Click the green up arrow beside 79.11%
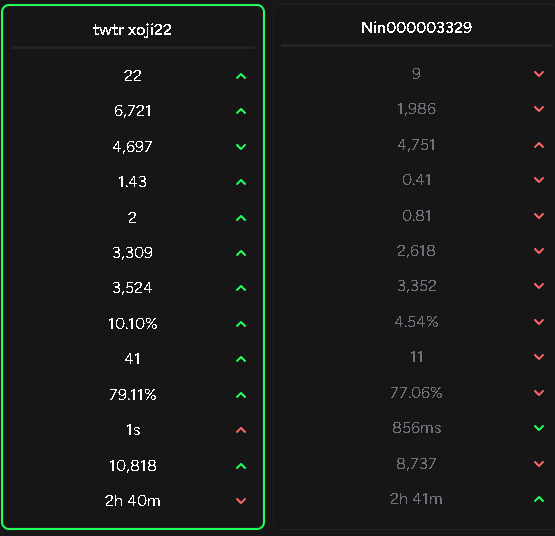Viewport: 555px width, 536px height. pos(241,395)
